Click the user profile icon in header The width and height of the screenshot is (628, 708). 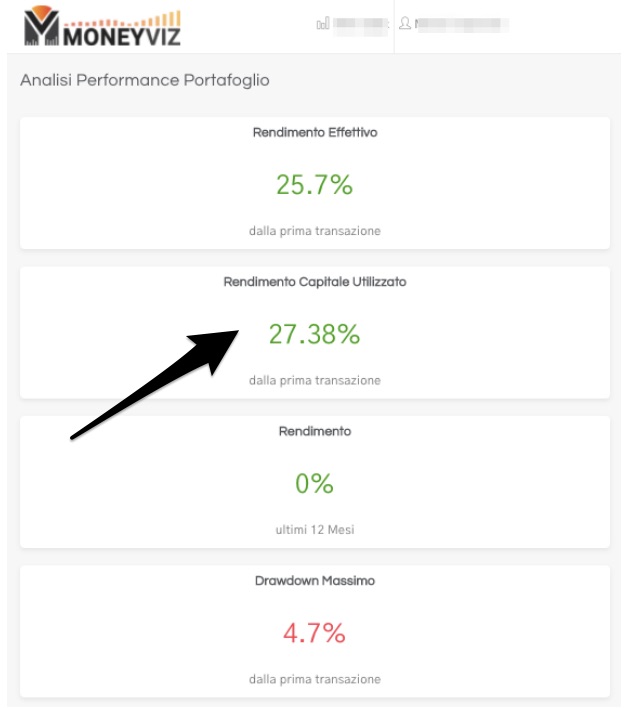405,23
